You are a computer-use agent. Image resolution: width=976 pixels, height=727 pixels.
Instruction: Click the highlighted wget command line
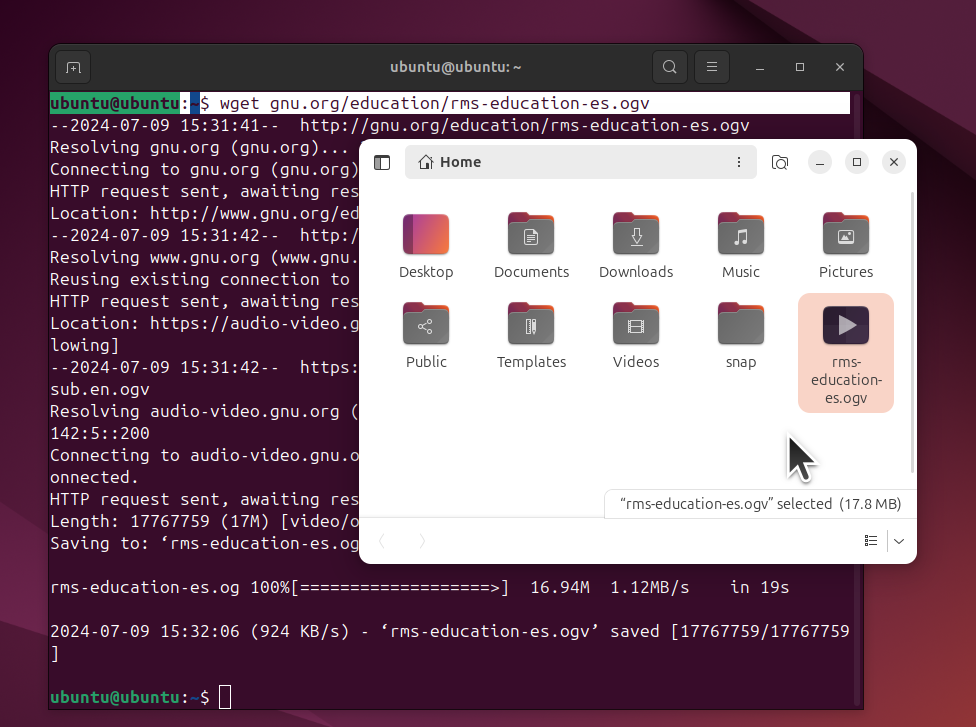click(x=449, y=103)
